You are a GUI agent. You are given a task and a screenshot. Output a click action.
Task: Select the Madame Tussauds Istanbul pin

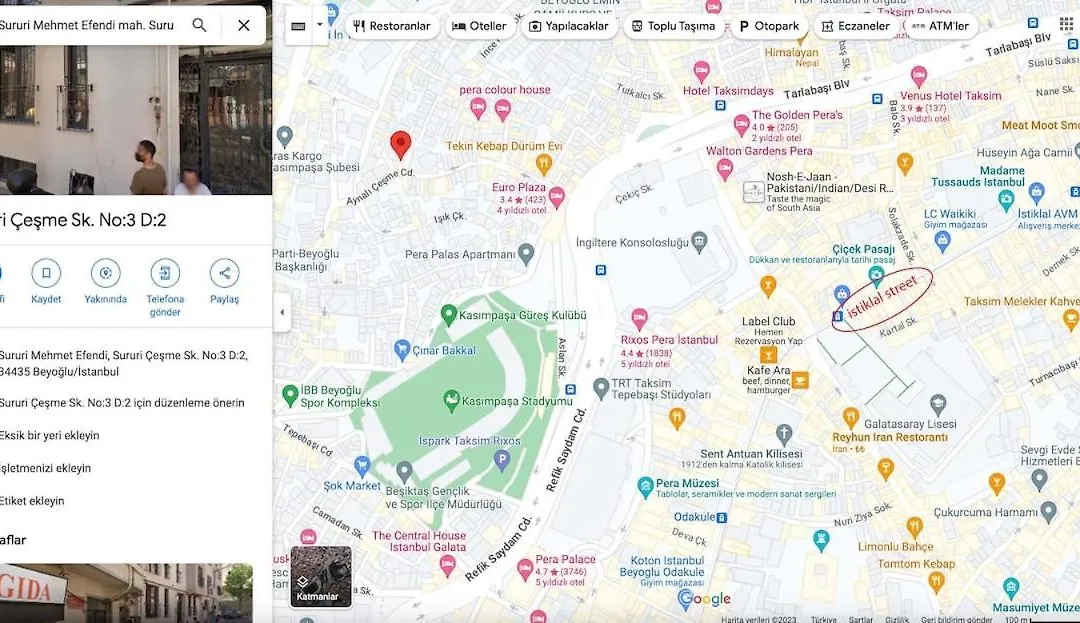pyautogui.click(x=1006, y=200)
